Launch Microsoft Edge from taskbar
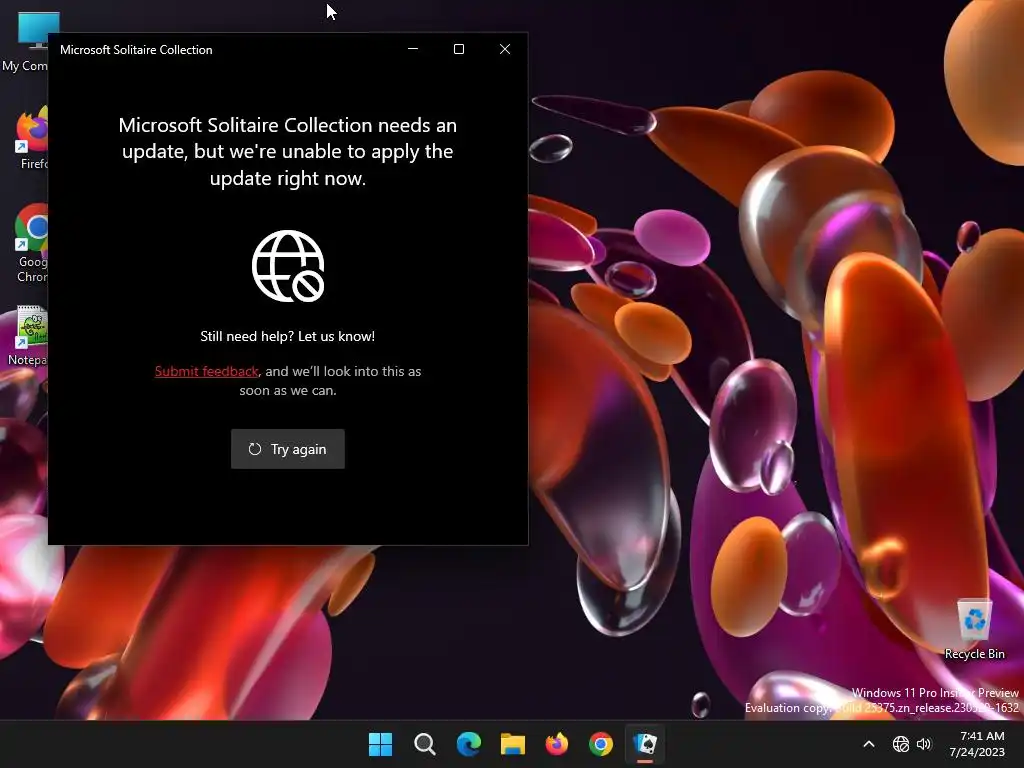Image resolution: width=1024 pixels, height=768 pixels. coord(469,744)
